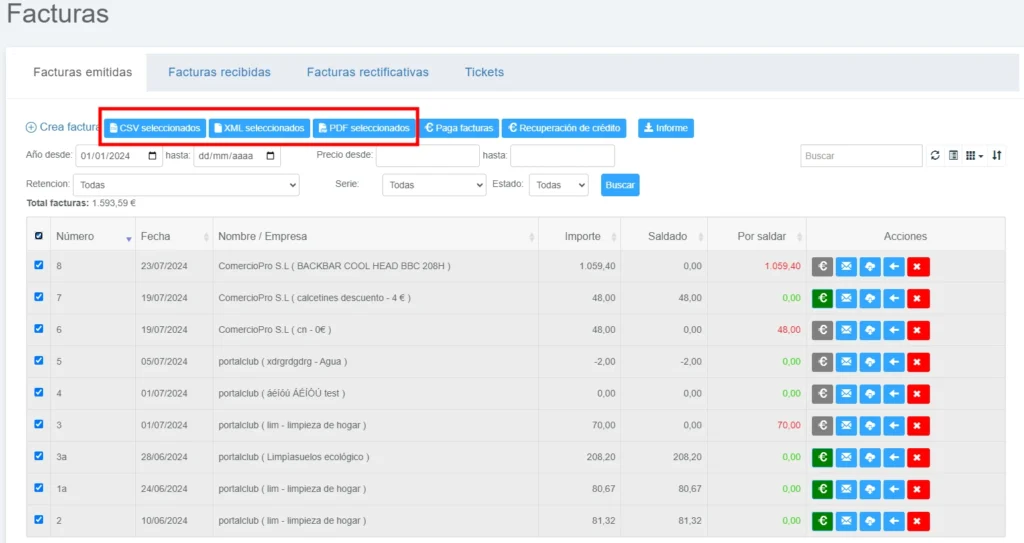Open the multi-sort arrows icon

[997, 156]
